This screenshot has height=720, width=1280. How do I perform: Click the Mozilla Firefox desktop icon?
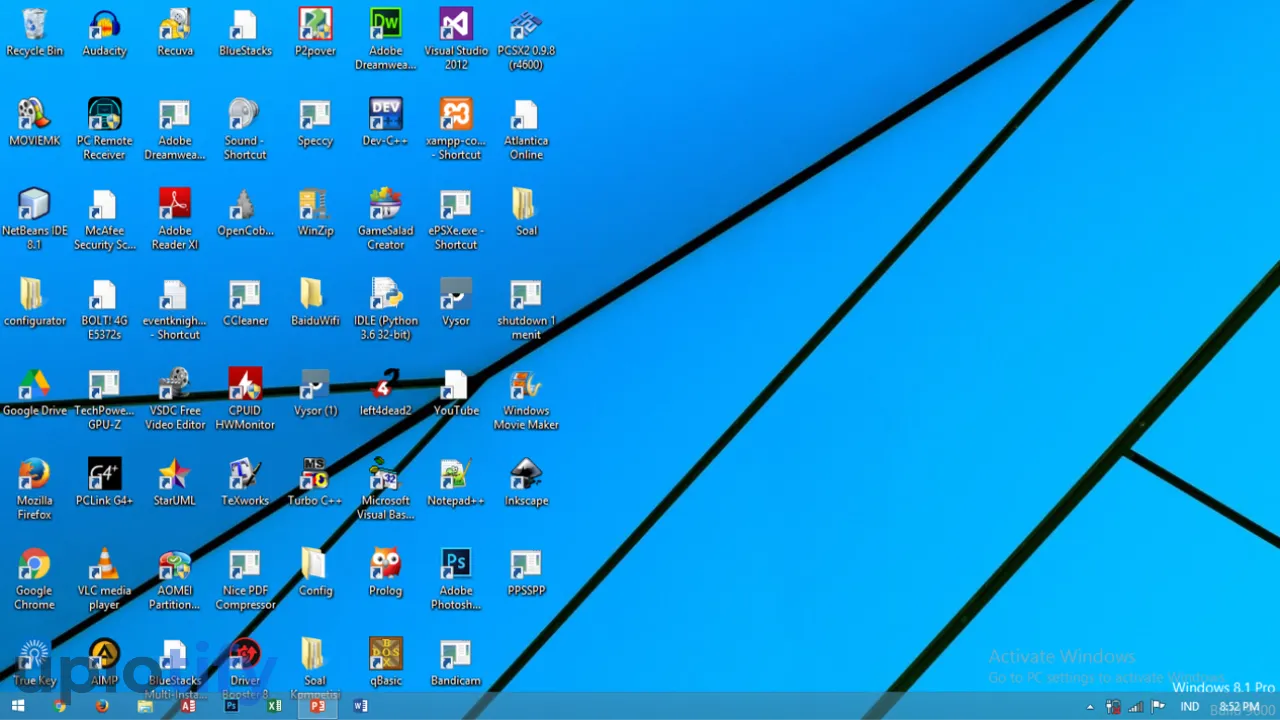click(x=34, y=490)
